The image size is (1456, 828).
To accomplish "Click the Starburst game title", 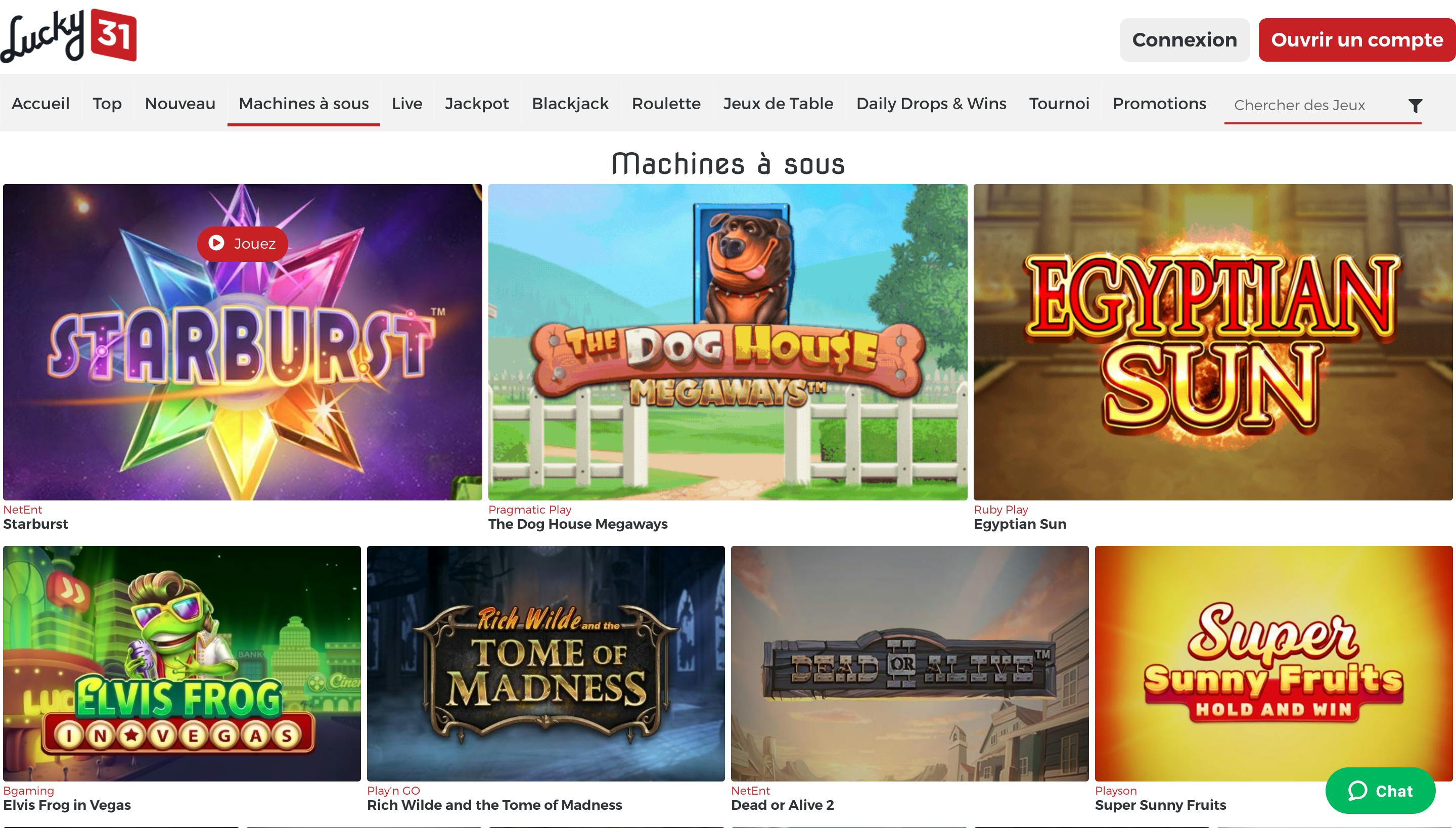I will point(36,524).
